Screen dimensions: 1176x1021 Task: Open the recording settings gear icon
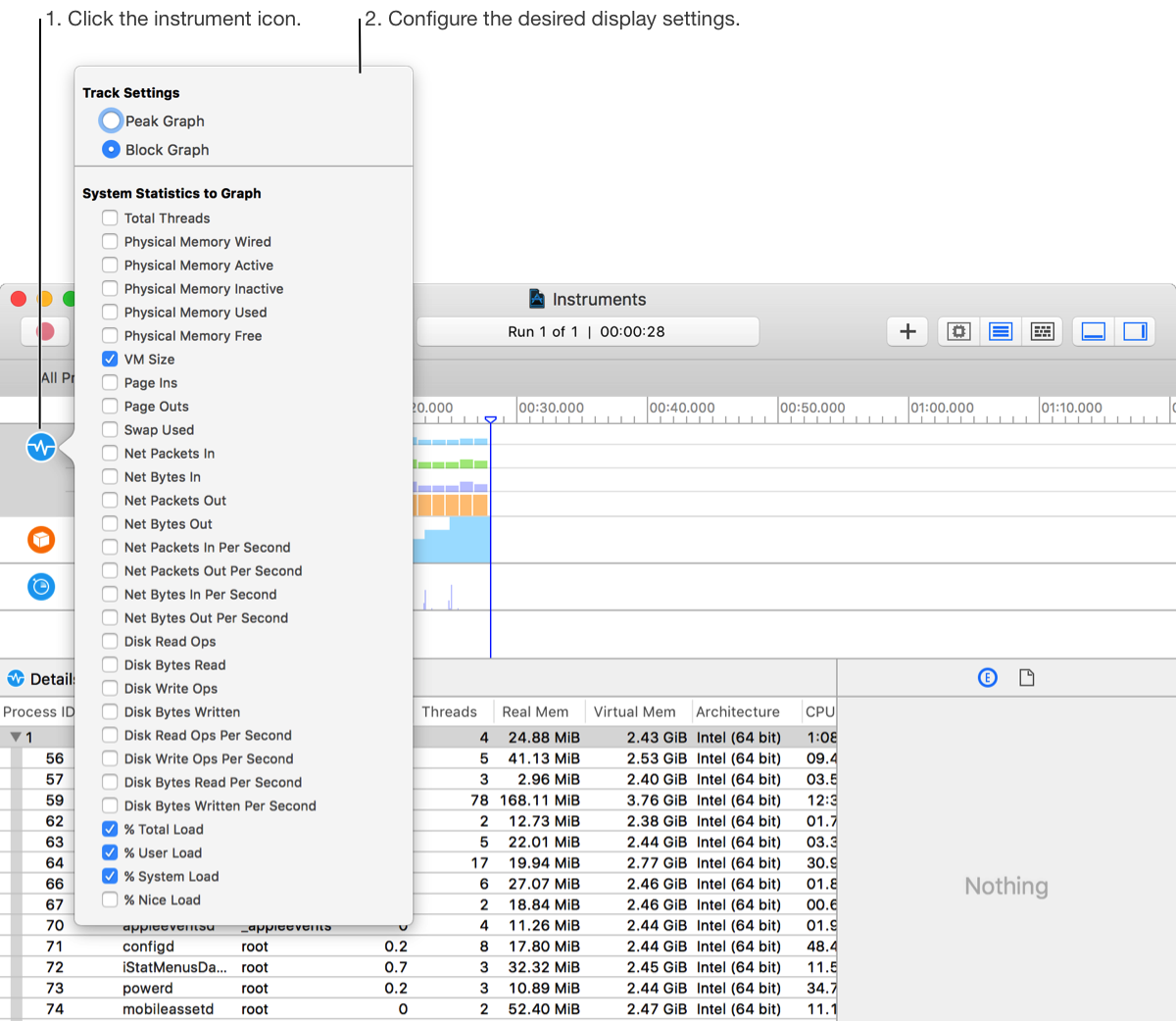point(957,331)
